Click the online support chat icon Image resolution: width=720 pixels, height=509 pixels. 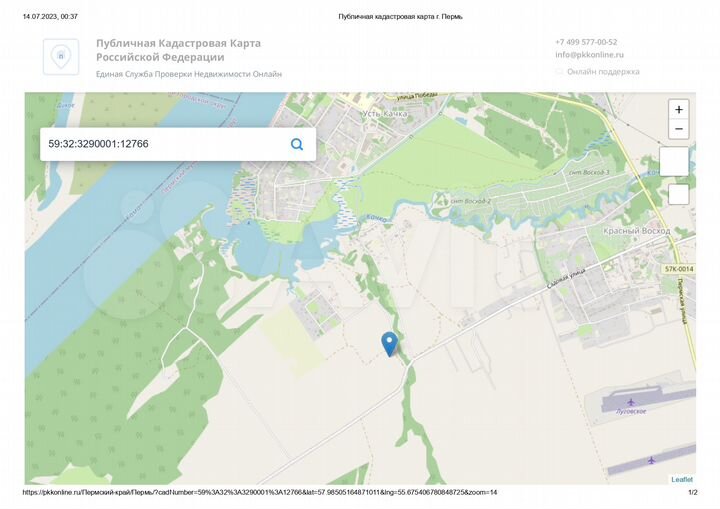(x=560, y=72)
